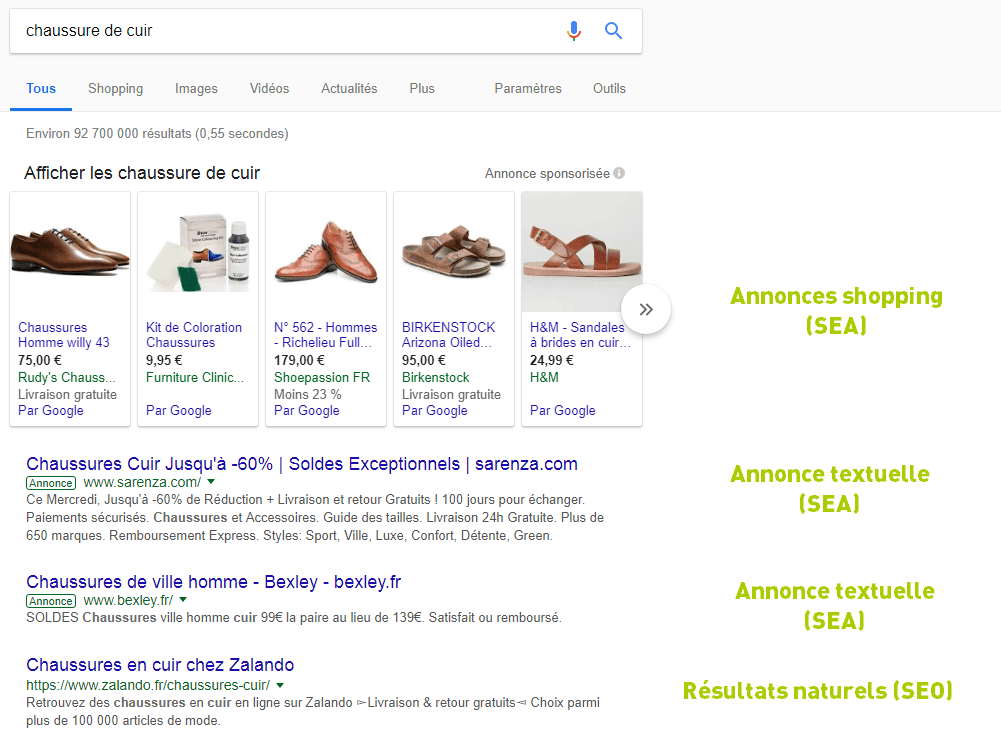
Task: Open Chaussures Homme willy 43 product link
Action: pyautogui.click(x=64, y=335)
